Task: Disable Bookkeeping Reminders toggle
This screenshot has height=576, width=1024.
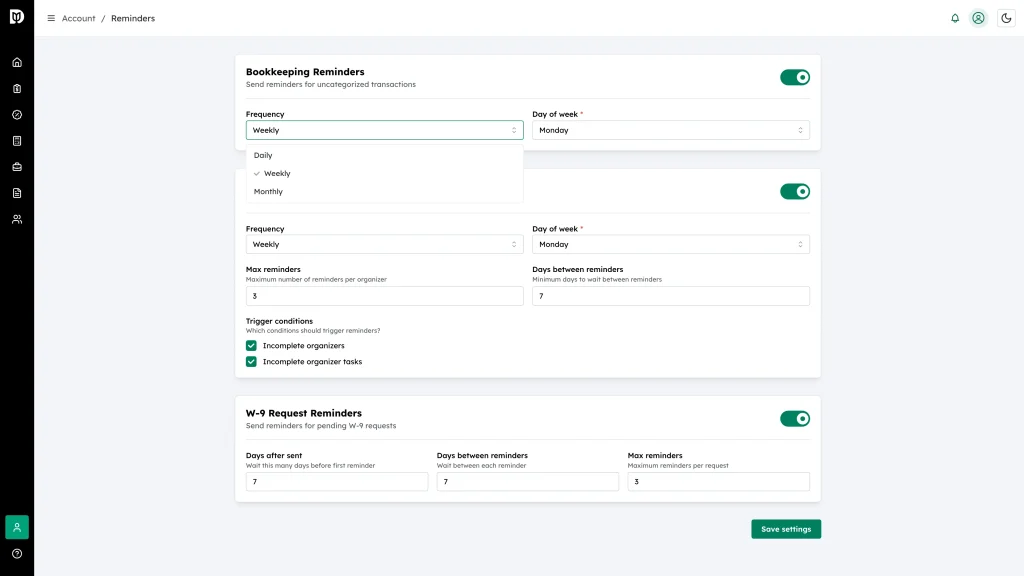Action: (795, 77)
